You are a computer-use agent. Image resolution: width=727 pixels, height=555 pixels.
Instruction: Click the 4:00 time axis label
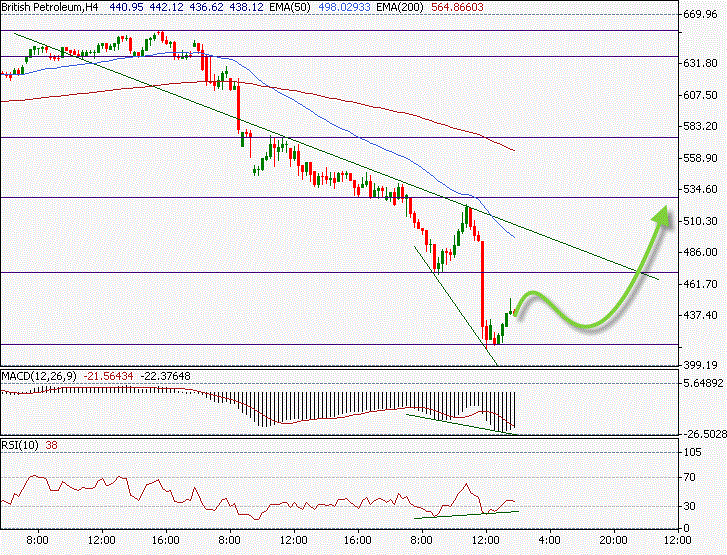click(x=550, y=541)
